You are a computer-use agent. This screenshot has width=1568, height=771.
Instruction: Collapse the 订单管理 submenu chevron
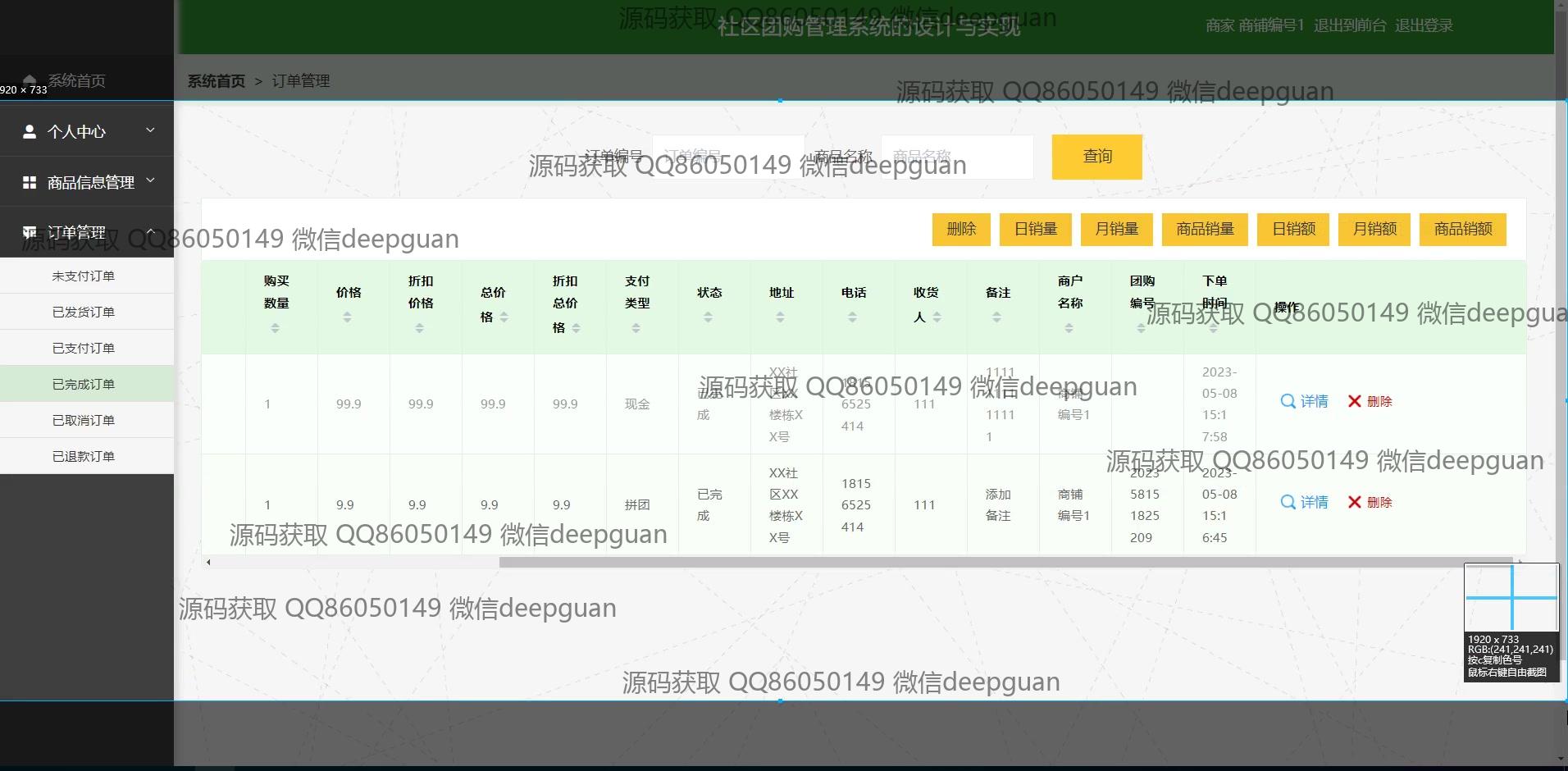click(150, 232)
